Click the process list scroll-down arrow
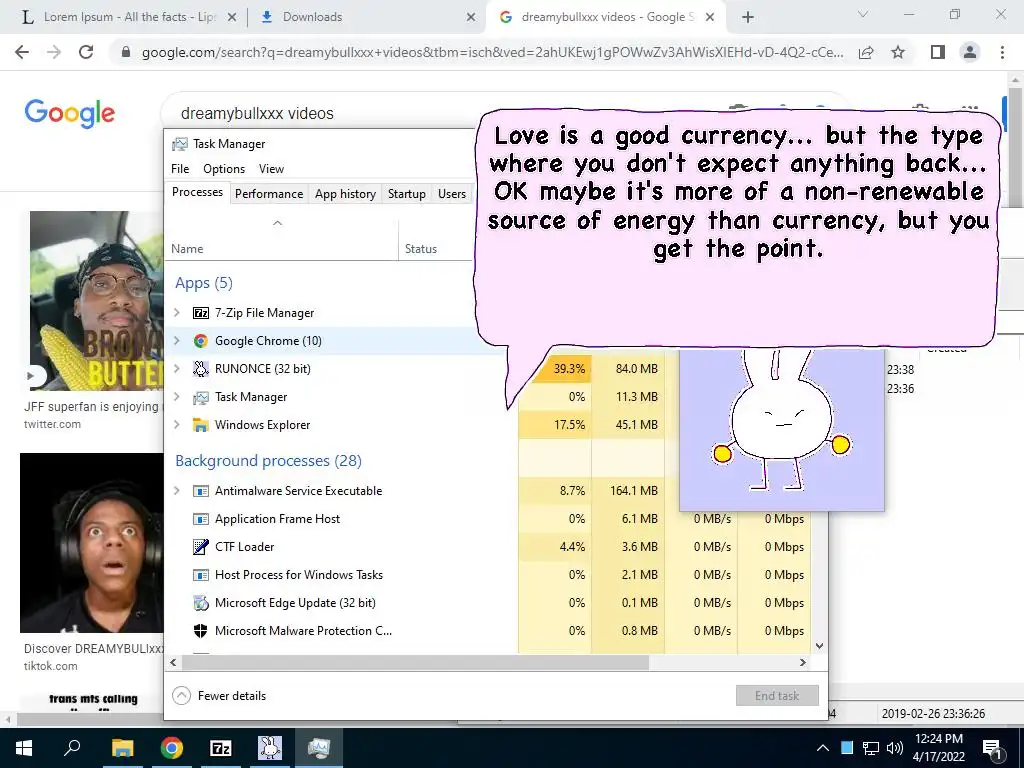Image resolution: width=1024 pixels, height=768 pixels. click(820, 646)
